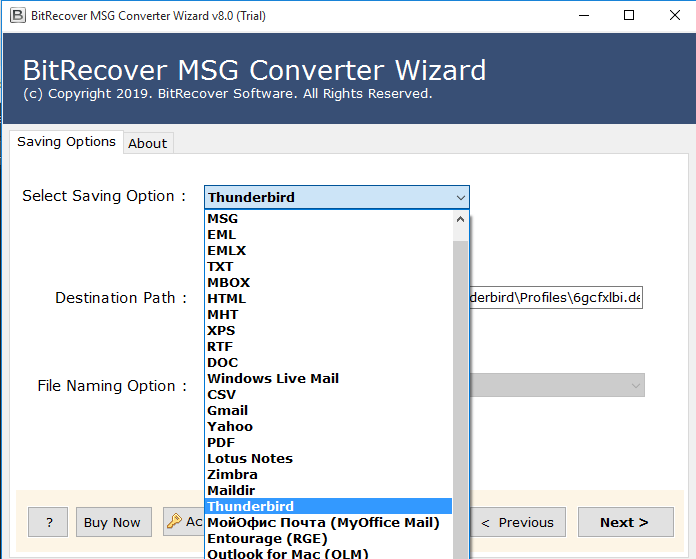Maximize the MSG Converter Wizard window
Screen dimensions: 696x559
(629, 16)
